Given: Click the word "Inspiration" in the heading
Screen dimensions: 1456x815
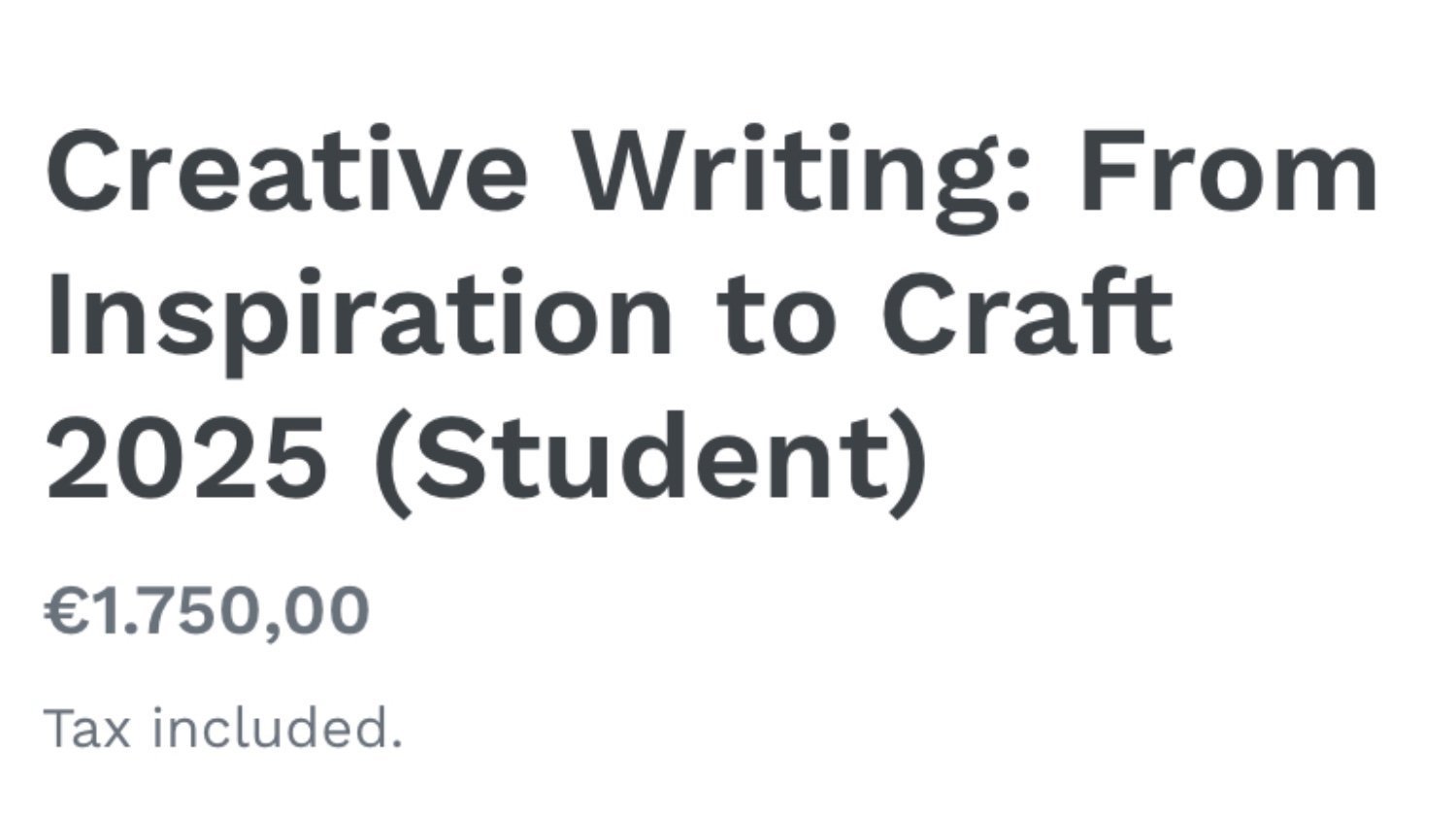Looking at the screenshot, I should (358, 322).
